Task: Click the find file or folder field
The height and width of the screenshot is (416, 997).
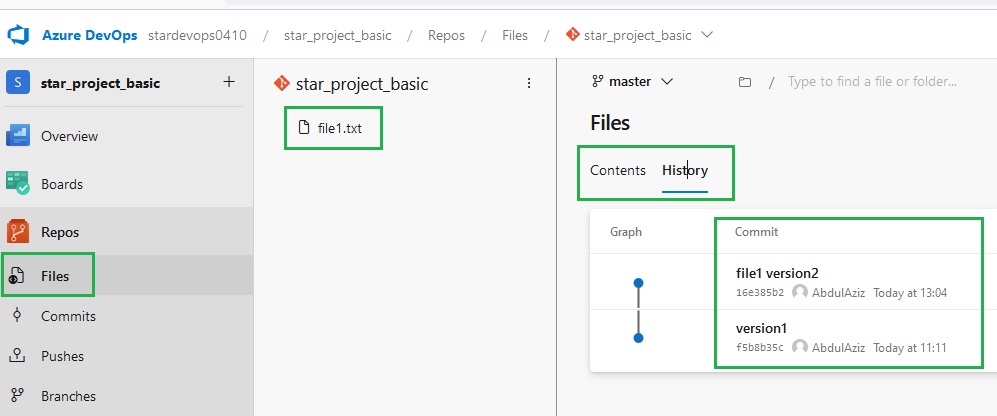Action: click(872, 81)
